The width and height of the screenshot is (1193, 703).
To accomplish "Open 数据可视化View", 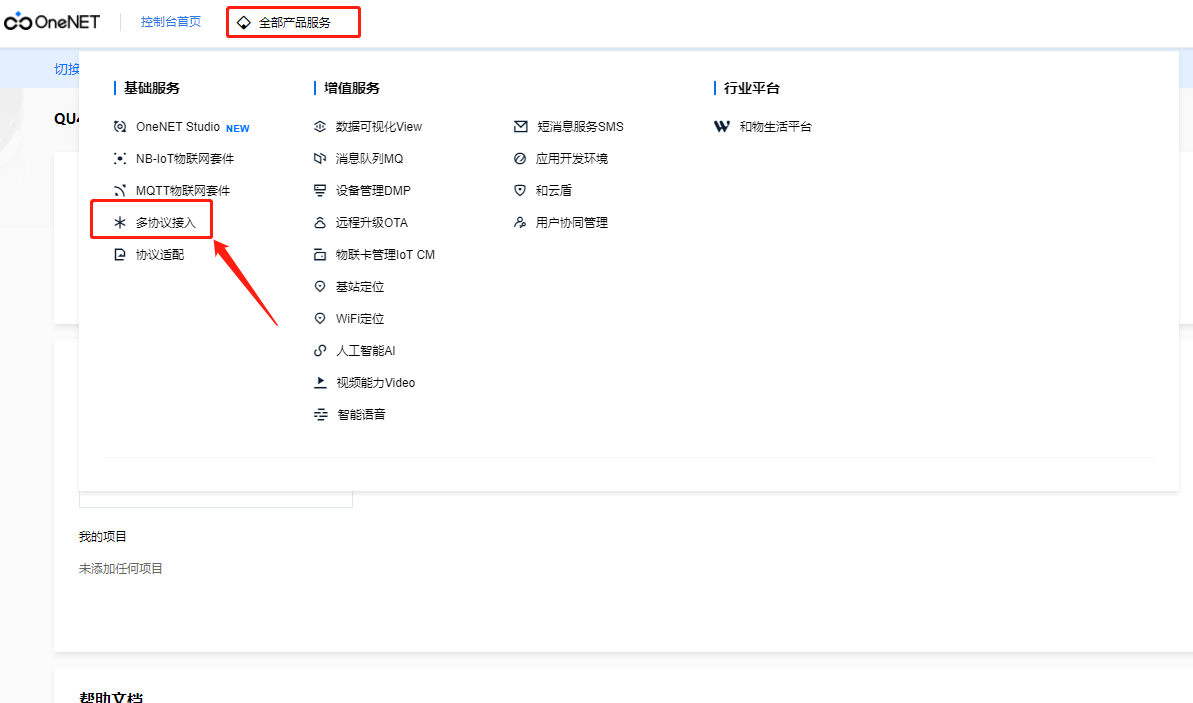I will pyautogui.click(x=379, y=127).
